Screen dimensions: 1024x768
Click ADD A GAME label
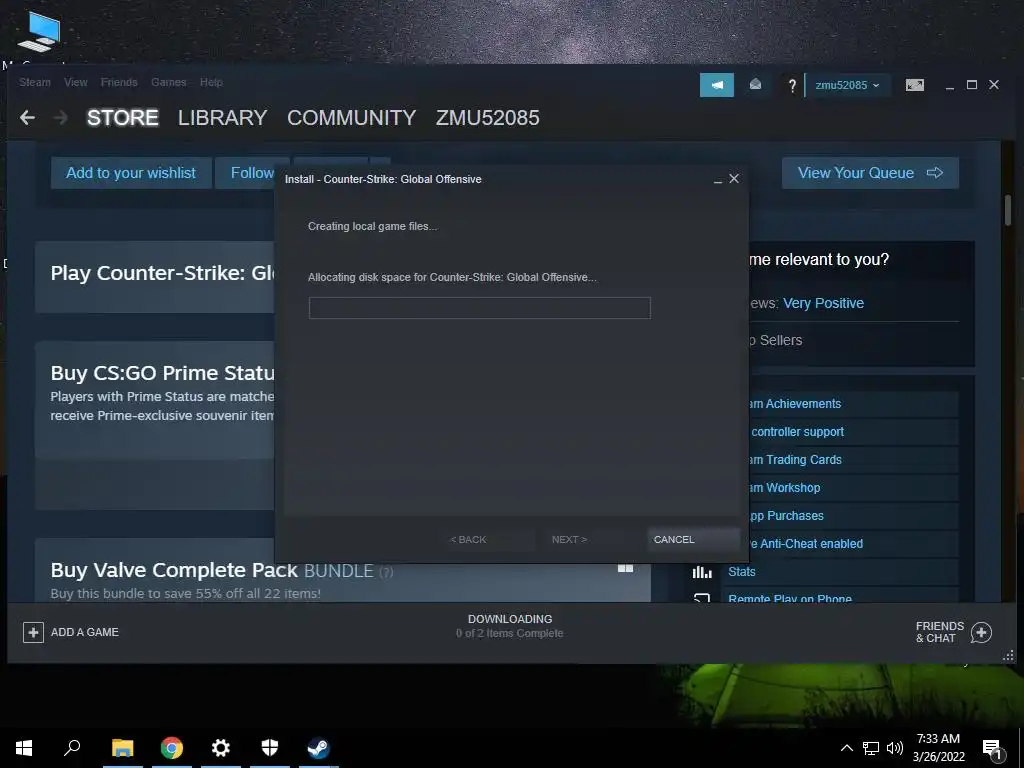[x=85, y=632]
